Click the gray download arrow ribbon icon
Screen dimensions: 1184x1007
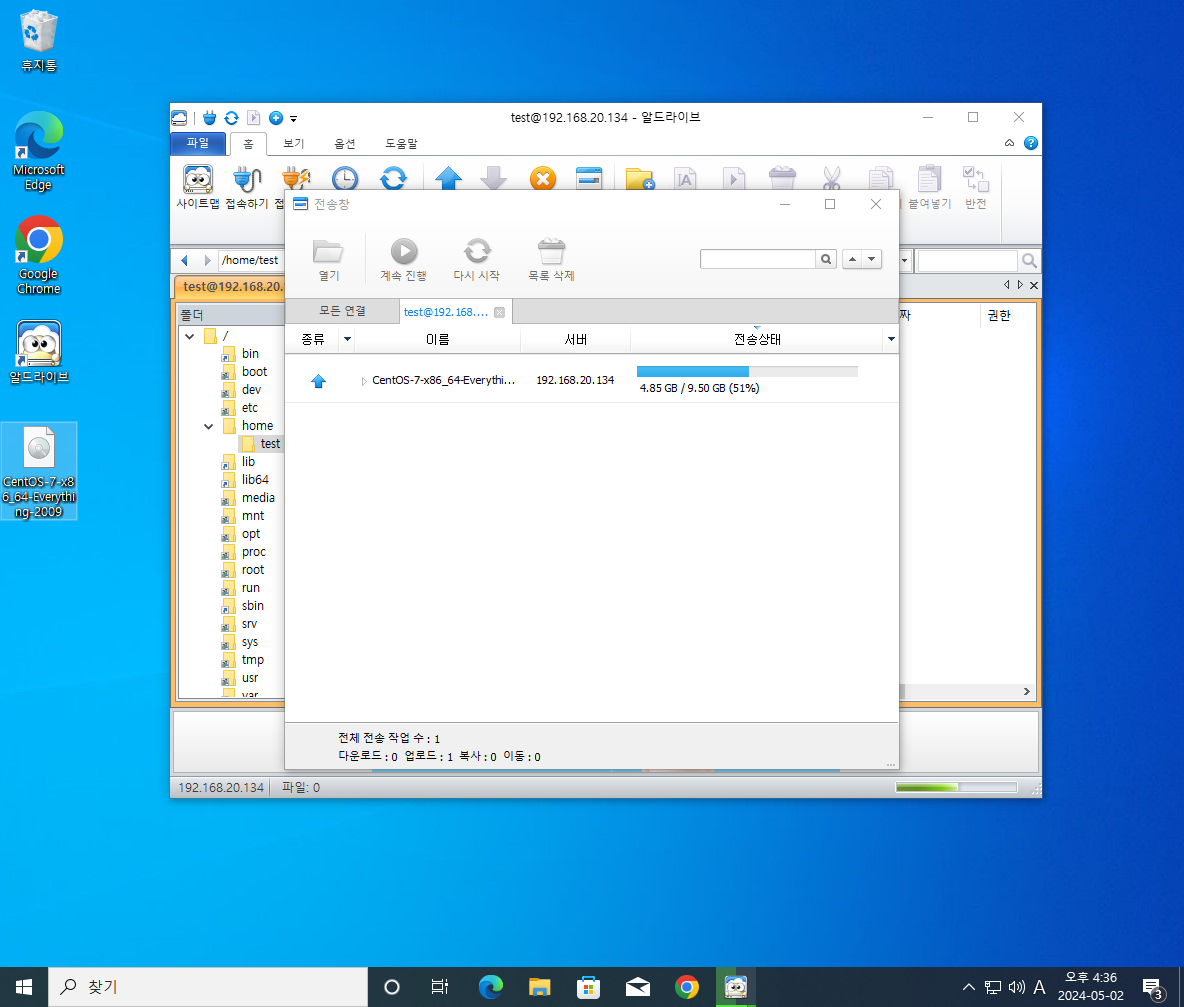point(494,178)
